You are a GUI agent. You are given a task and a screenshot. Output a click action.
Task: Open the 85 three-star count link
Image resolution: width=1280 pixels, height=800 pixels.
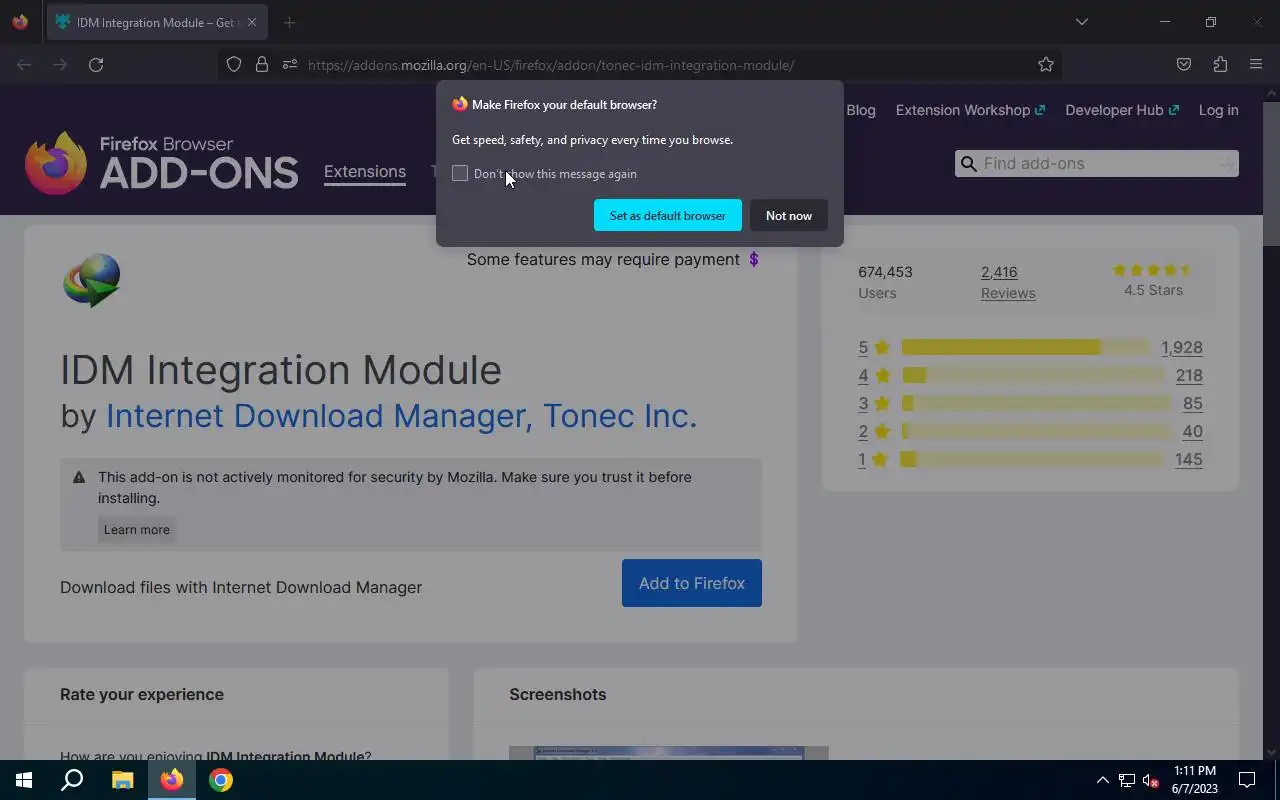1192,403
